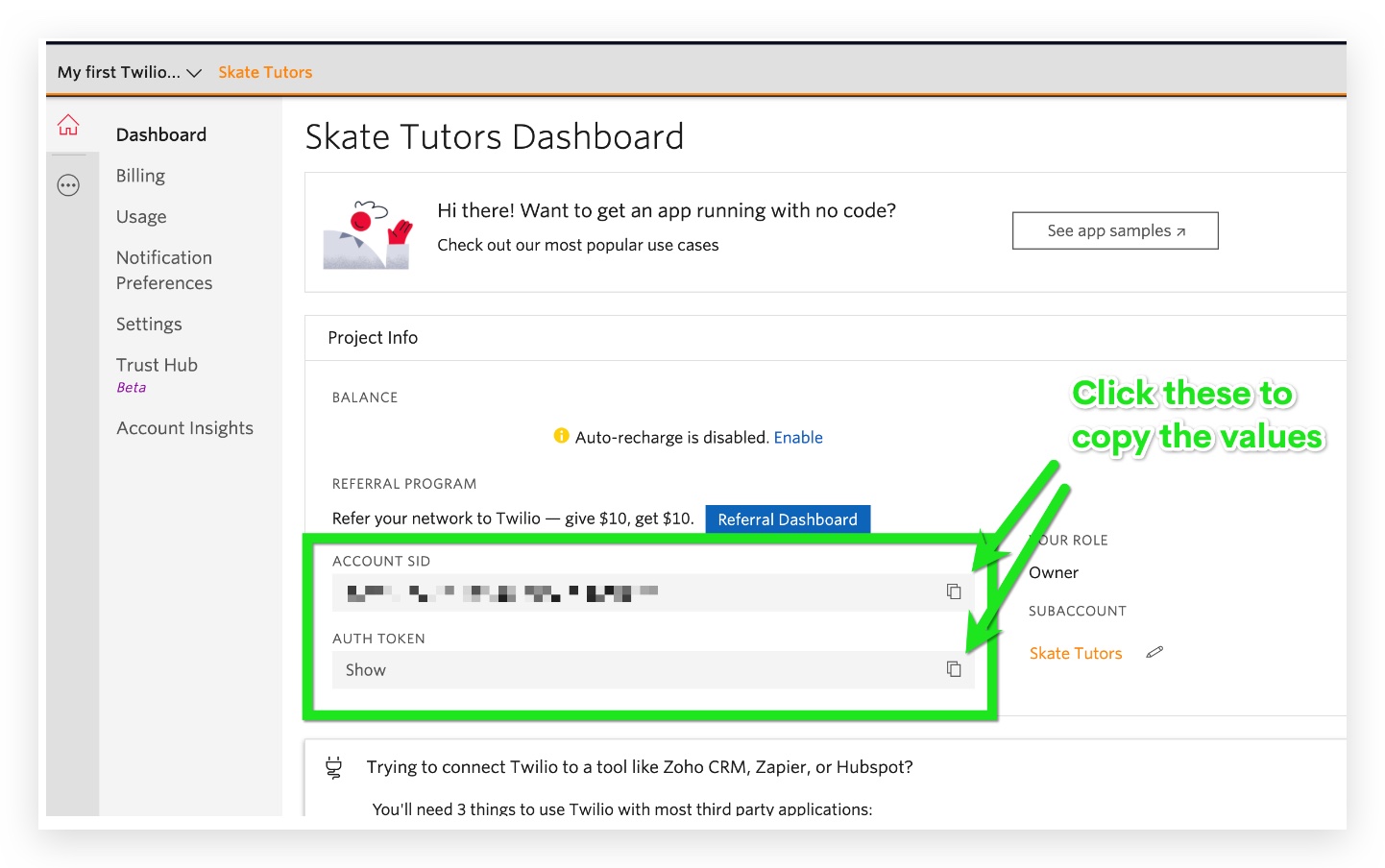Viewport: 1385px width, 868px height.
Task: Open Billing menu item
Action: point(140,176)
